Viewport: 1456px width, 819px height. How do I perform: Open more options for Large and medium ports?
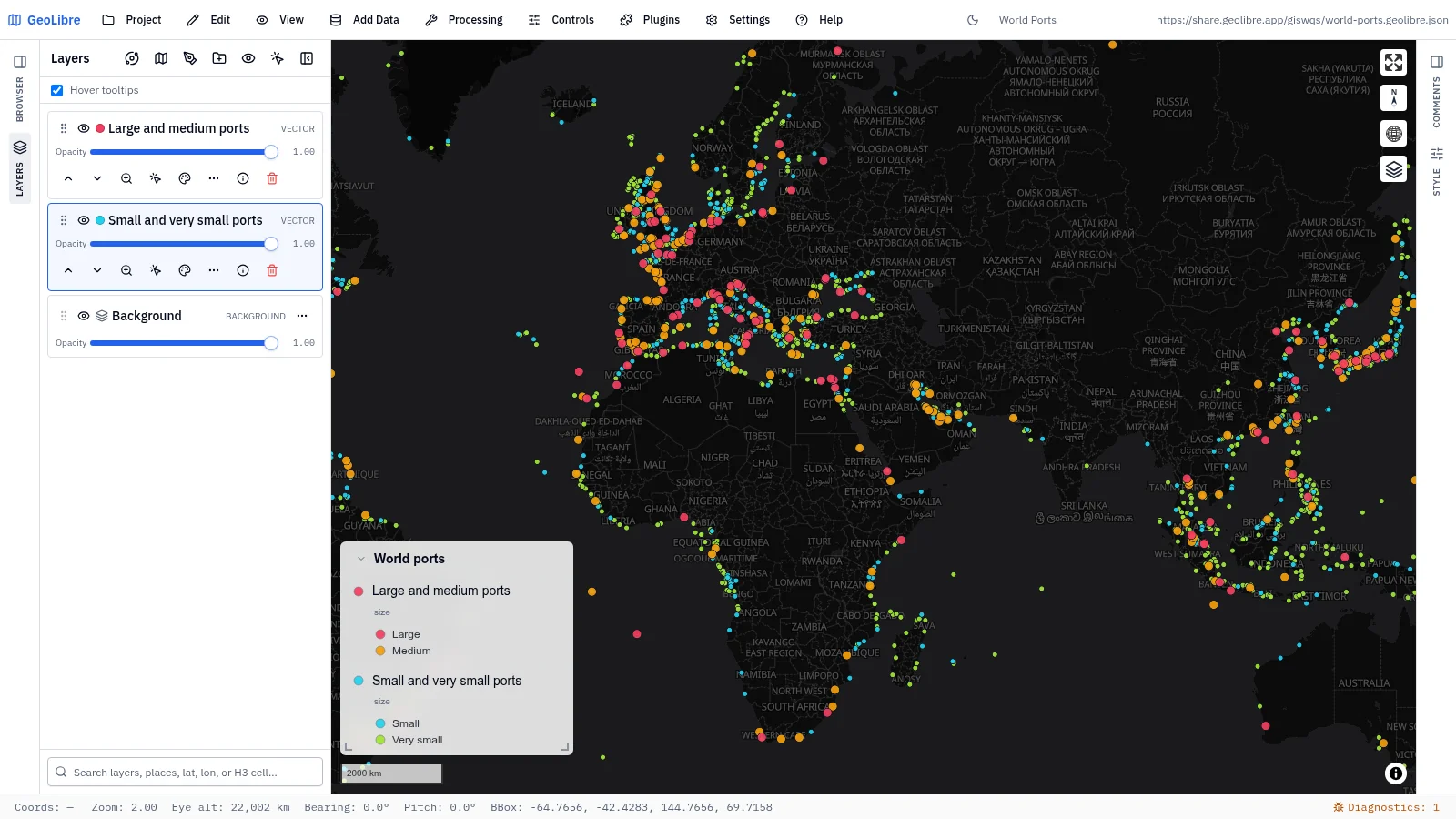pyautogui.click(x=214, y=178)
